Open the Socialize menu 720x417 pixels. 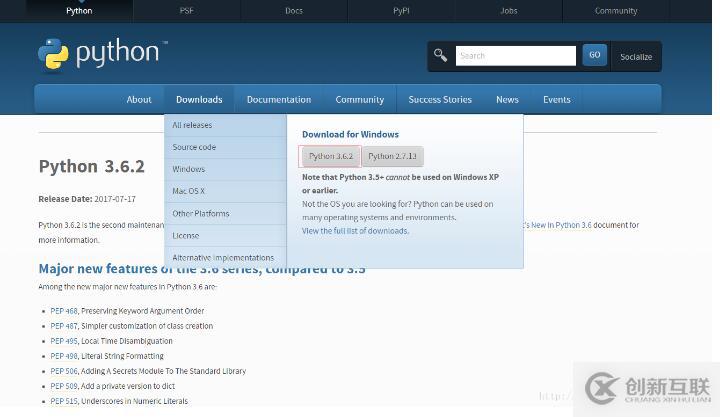636,56
